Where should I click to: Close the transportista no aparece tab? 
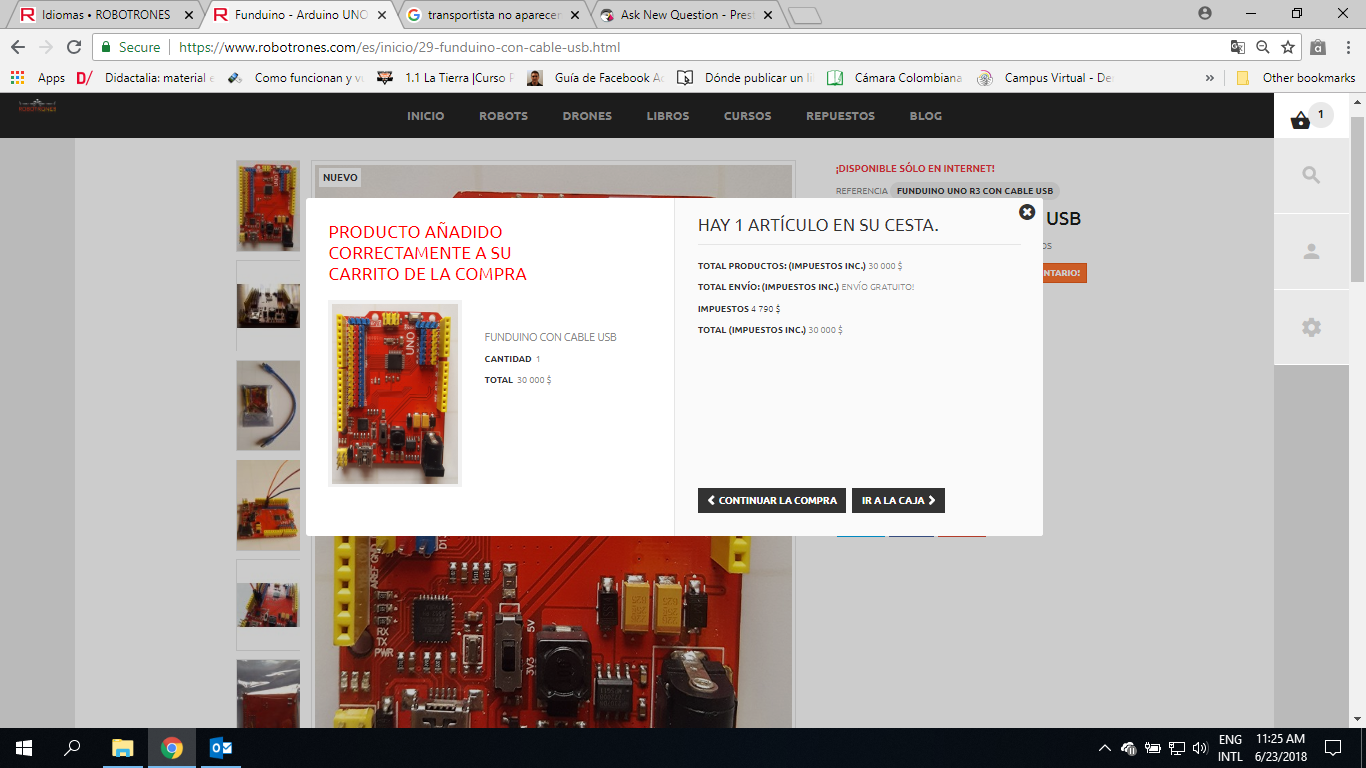click(x=574, y=15)
